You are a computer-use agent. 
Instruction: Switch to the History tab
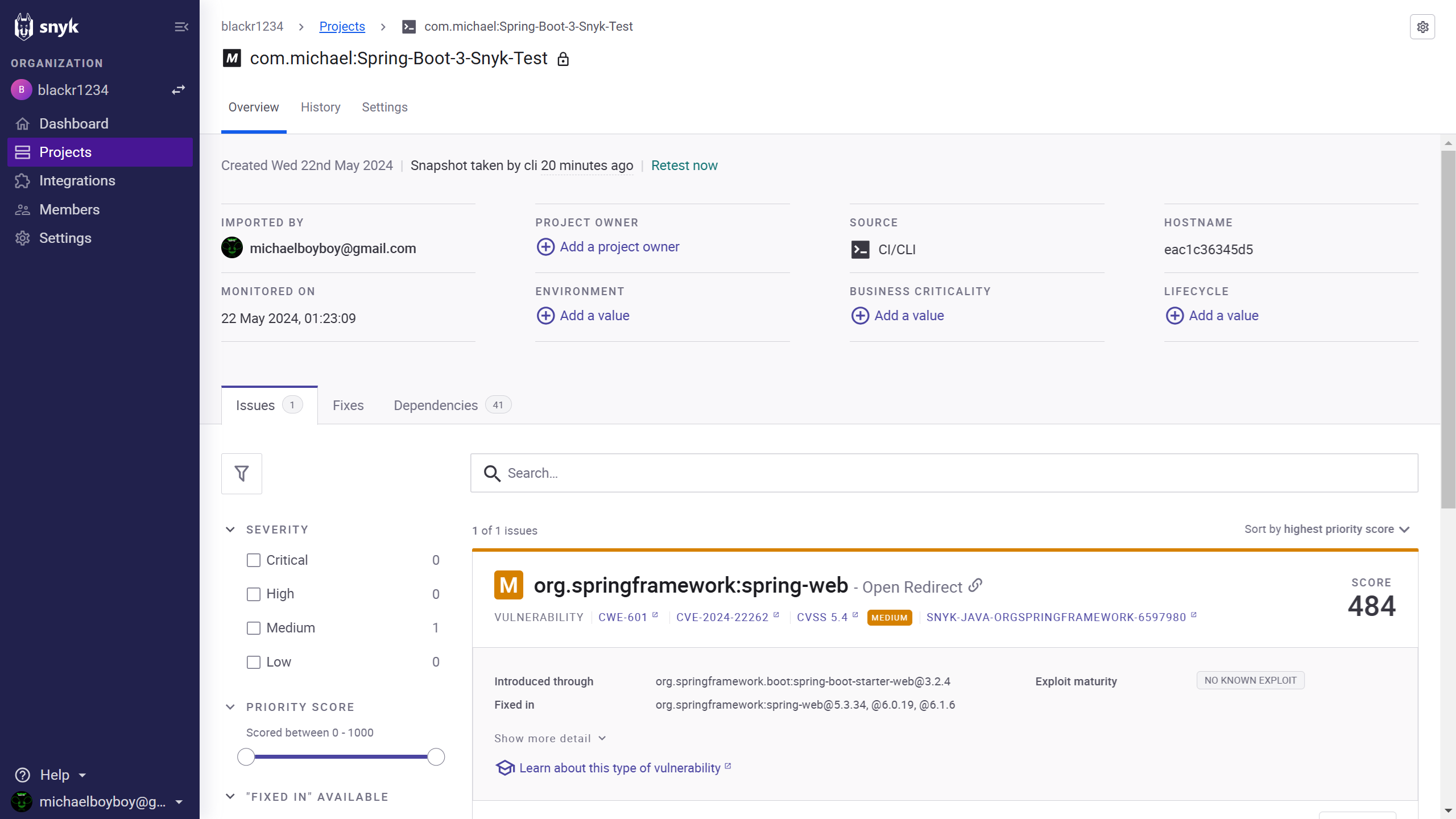click(321, 107)
